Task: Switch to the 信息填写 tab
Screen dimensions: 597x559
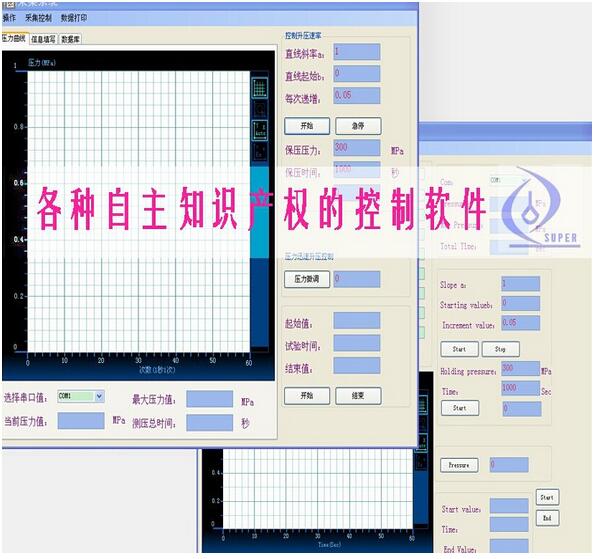Action: [43, 39]
